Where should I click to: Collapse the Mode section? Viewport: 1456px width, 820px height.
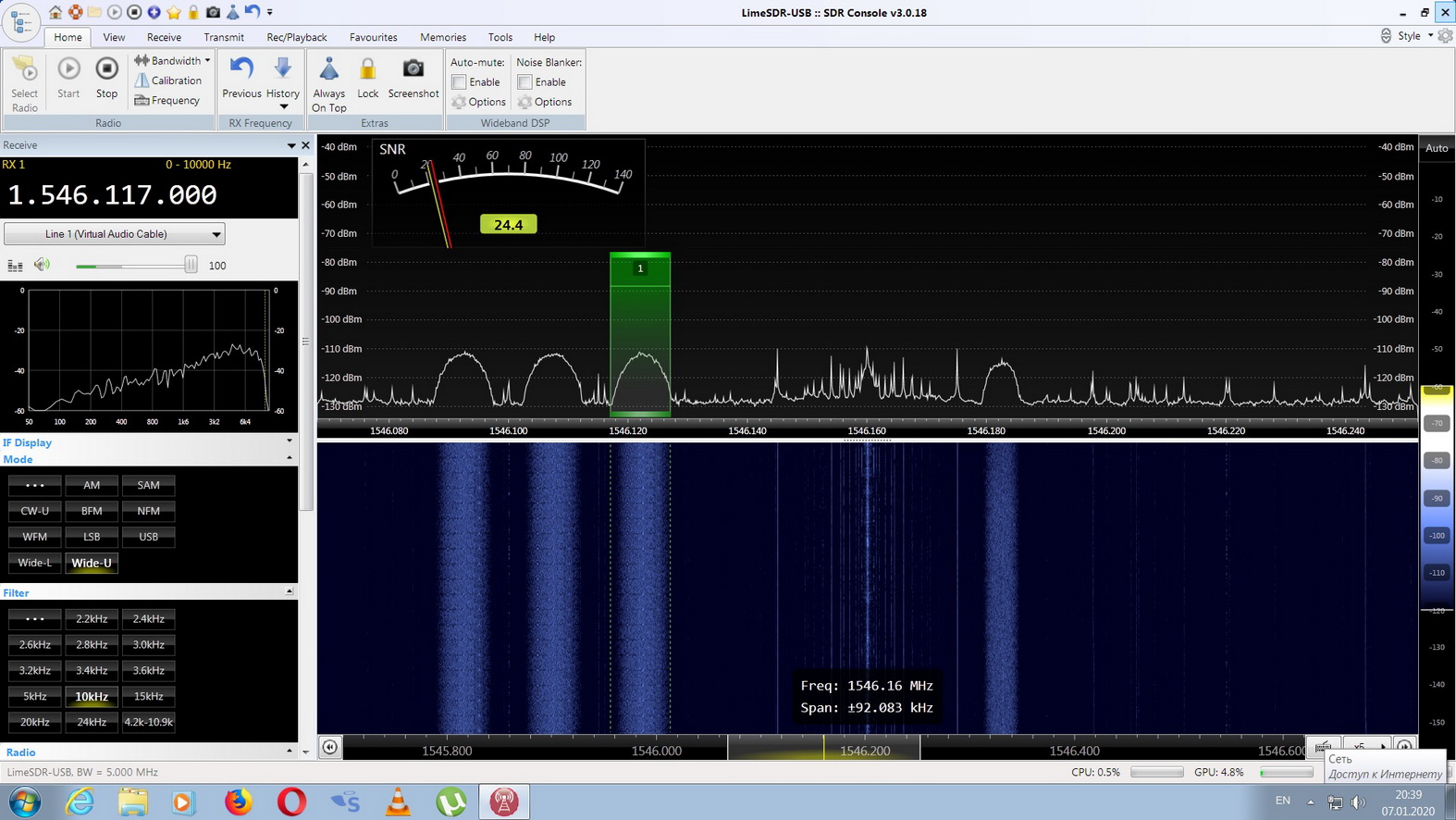[x=290, y=459]
